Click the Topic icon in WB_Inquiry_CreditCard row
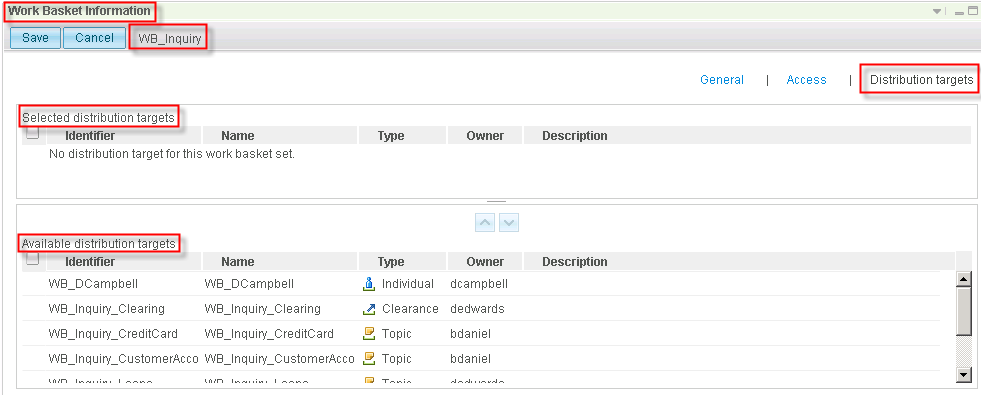This screenshot has width=981, height=395. (x=369, y=334)
